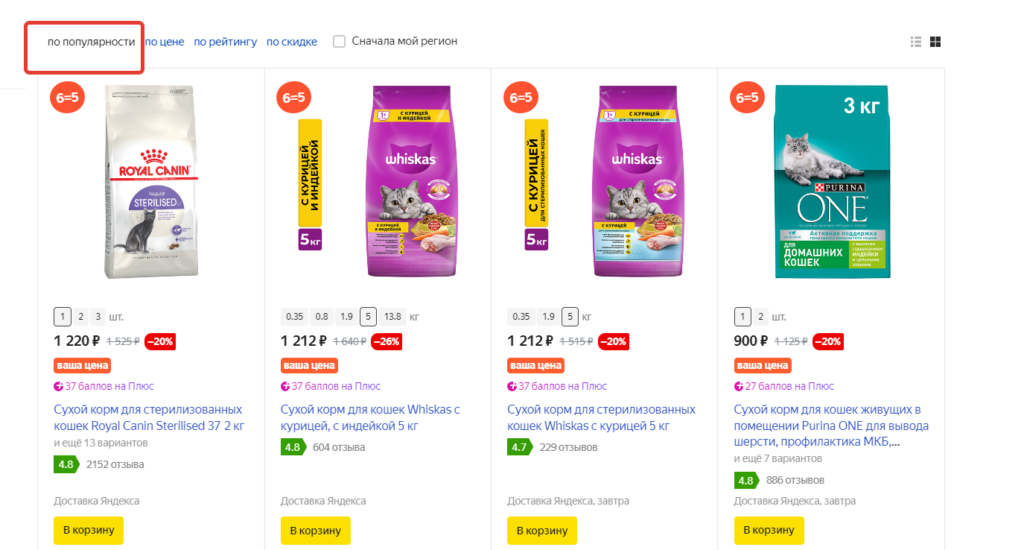Click the 6=5 promo badge on Purina ONE

(x=748, y=98)
